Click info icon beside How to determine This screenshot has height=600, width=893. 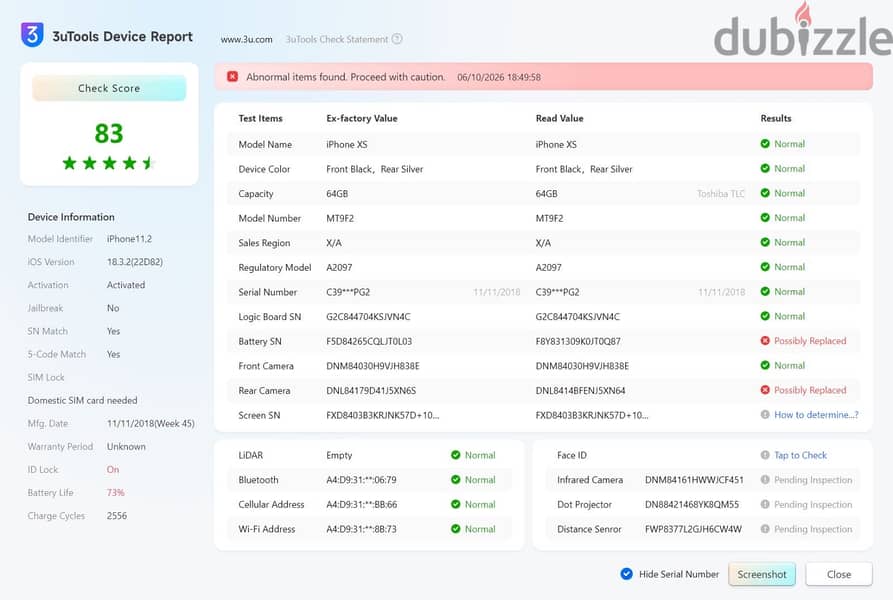click(x=765, y=414)
